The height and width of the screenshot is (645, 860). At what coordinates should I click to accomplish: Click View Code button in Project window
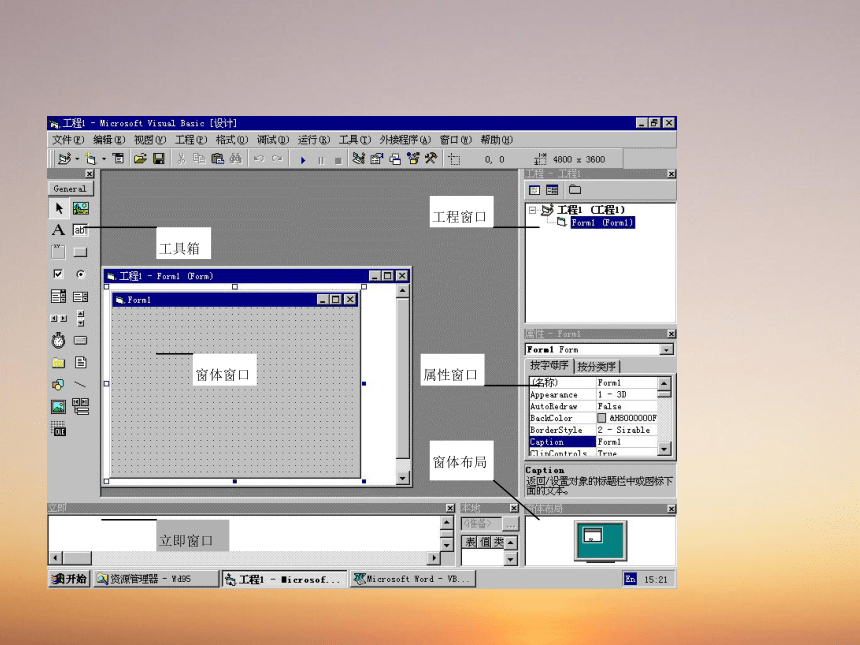pyautogui.click(x=534, y=190)
